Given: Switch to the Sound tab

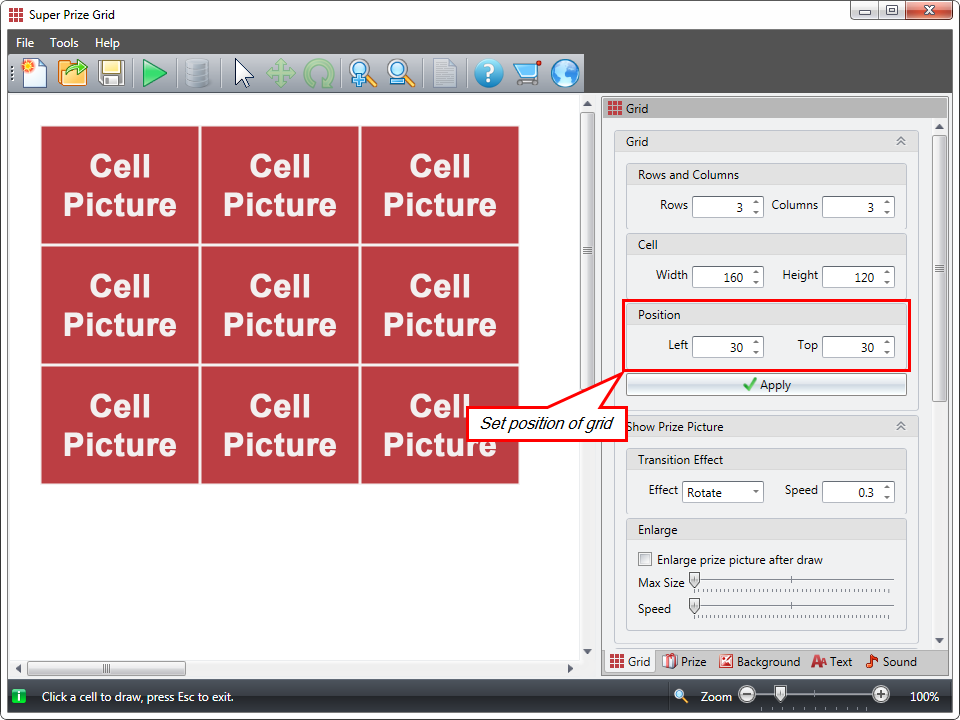Looking at the screenshot, I should coord(890,662).
